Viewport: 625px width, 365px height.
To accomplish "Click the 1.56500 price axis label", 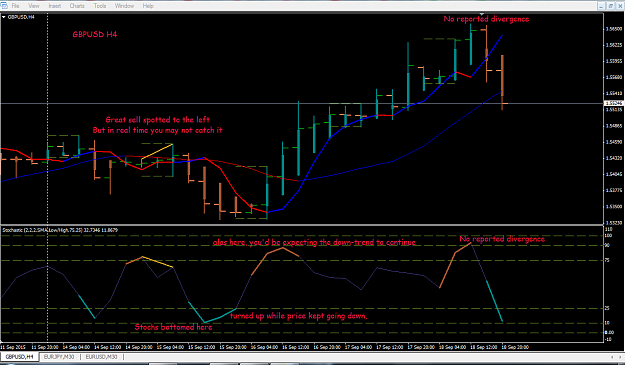I will coord(613,29).
